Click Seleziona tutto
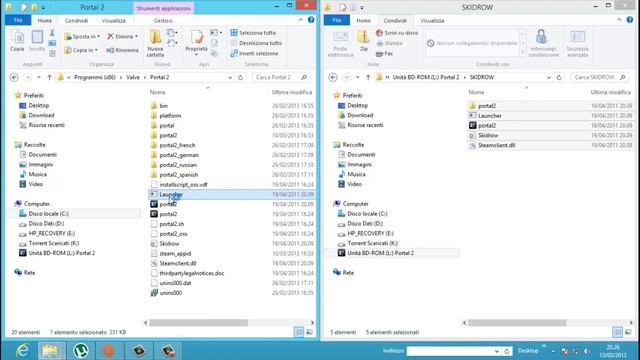 (x=253, y=33)
